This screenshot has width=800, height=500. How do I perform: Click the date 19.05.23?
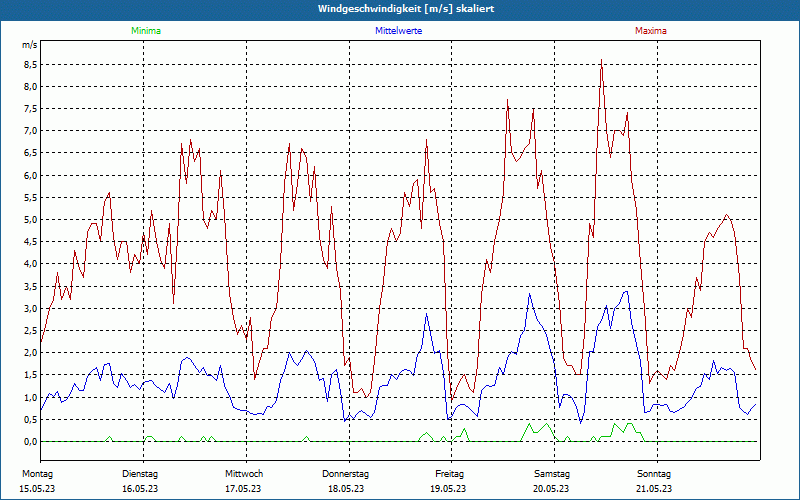tap(448, 489)
